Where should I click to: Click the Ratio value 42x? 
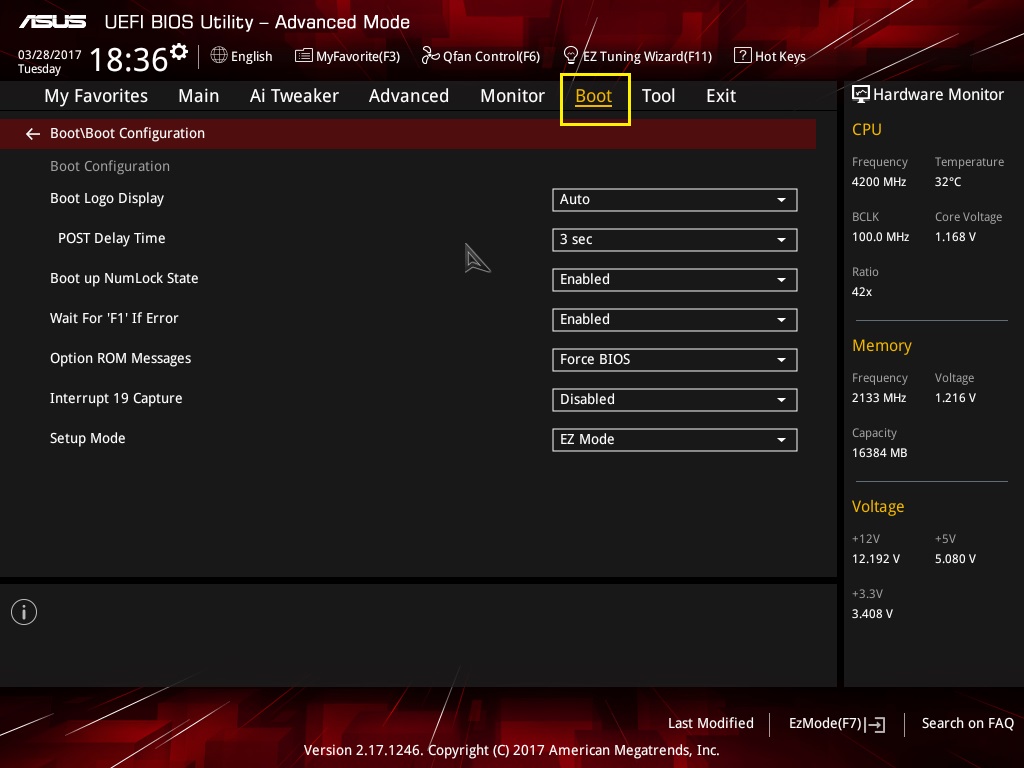(862, 292)
